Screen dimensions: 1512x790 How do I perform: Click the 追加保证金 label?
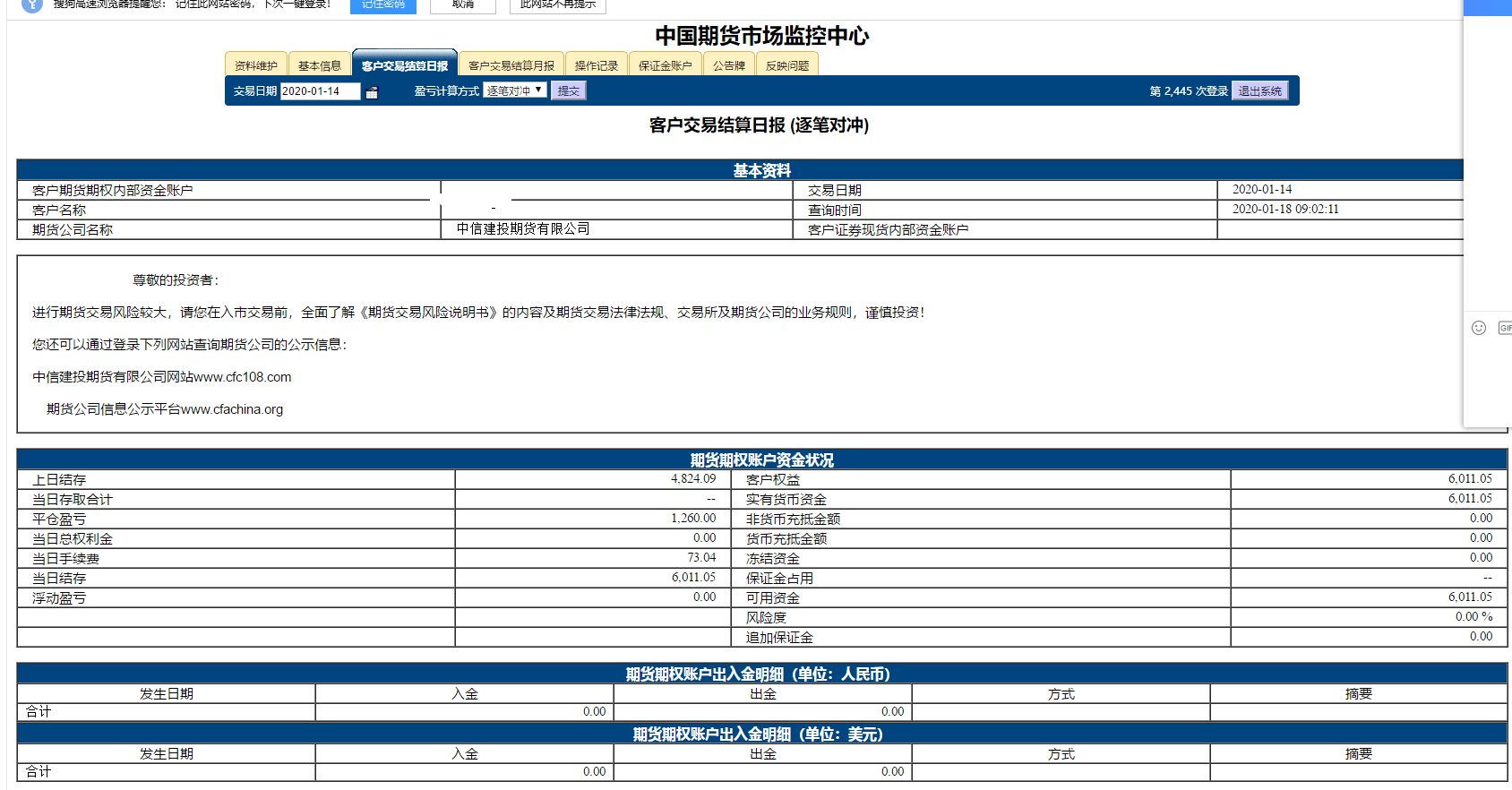click(779, 637)
